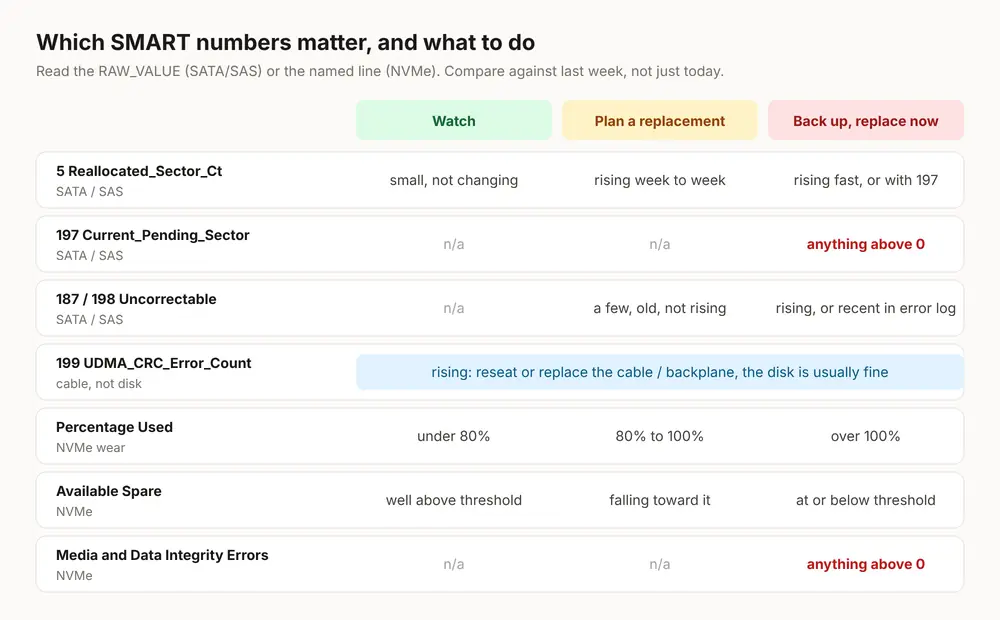Click SATA / SAS under Uncorrectable
Viewport: 1000px width, 620px height.
click(89, 319)
